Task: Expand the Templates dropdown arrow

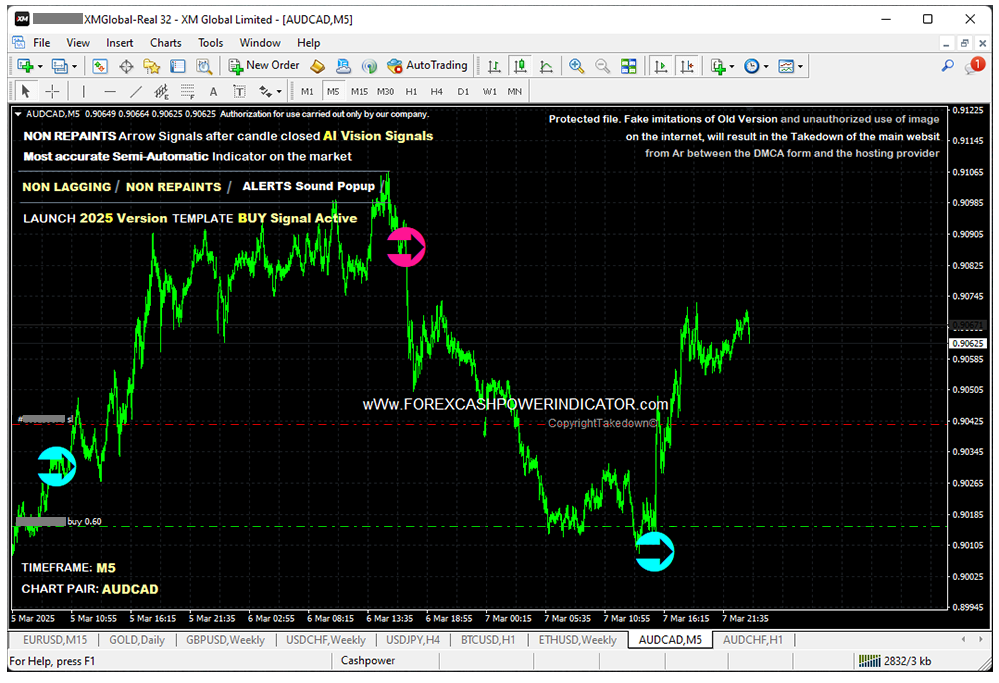Action: (800, 66)
